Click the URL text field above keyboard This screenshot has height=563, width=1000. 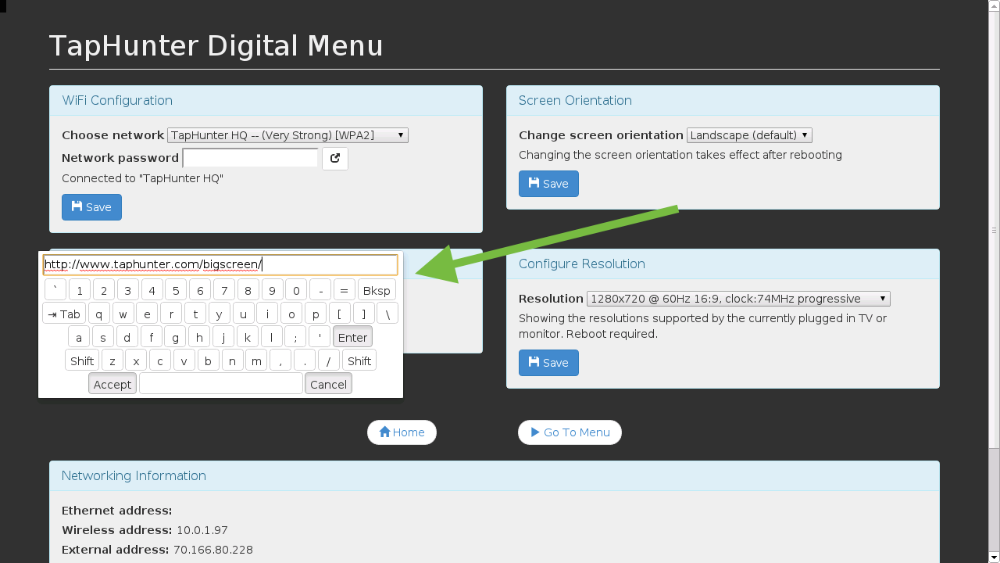[x=221, y=265]
